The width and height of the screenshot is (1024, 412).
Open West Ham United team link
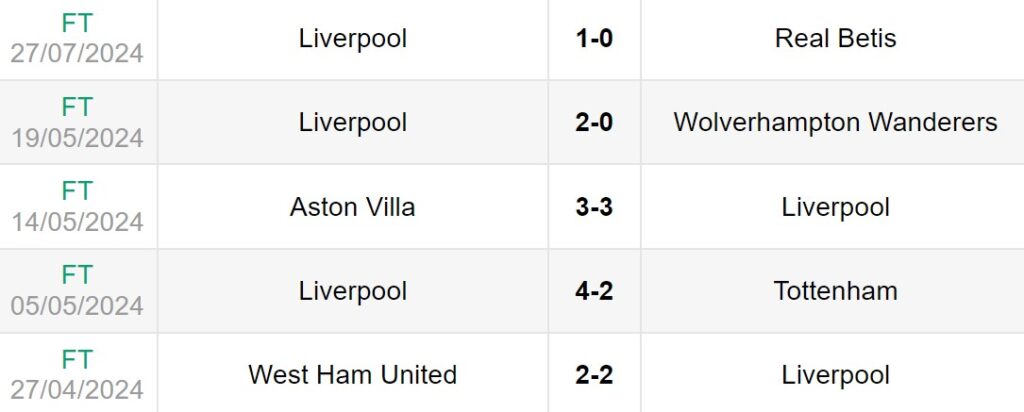point(352,375)
